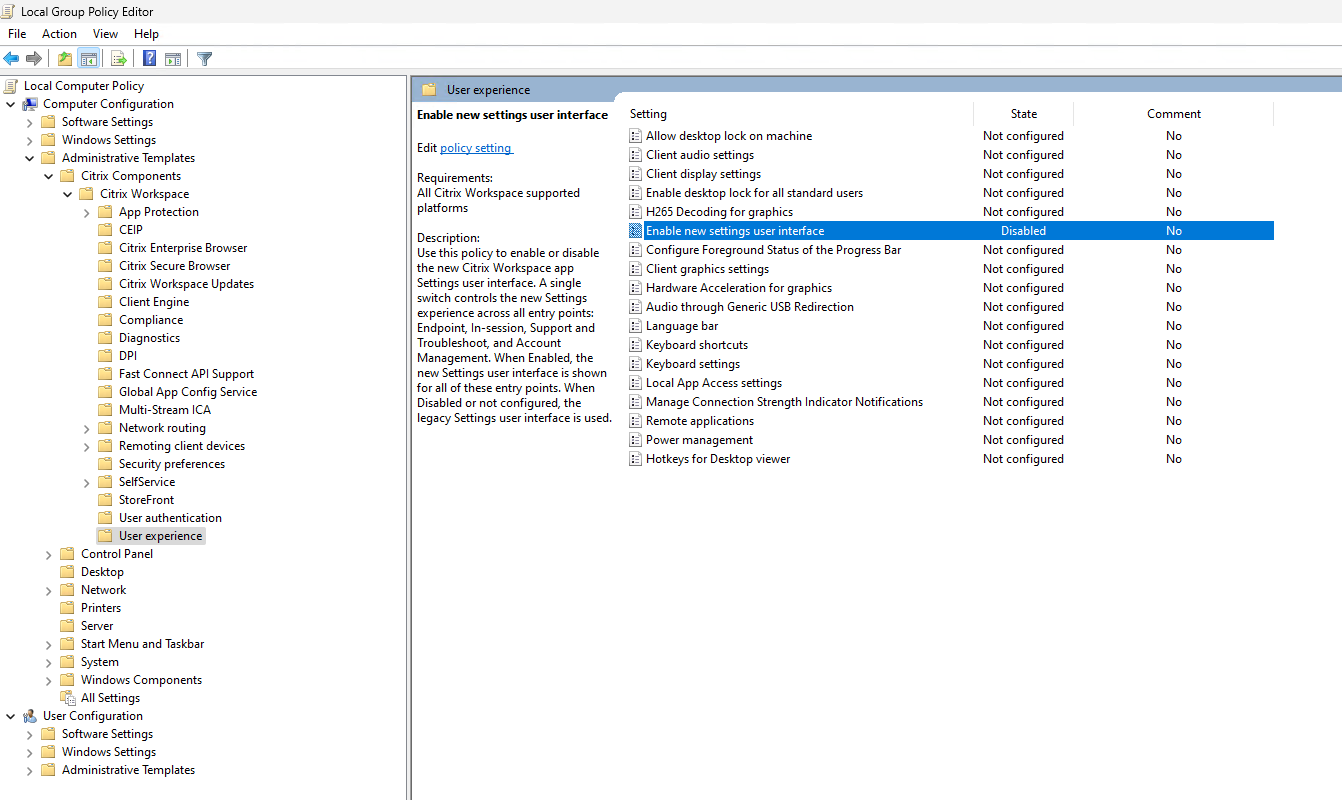Select the Security preferences folder
The image size is (1342, 800).
(x=172, y=464)
